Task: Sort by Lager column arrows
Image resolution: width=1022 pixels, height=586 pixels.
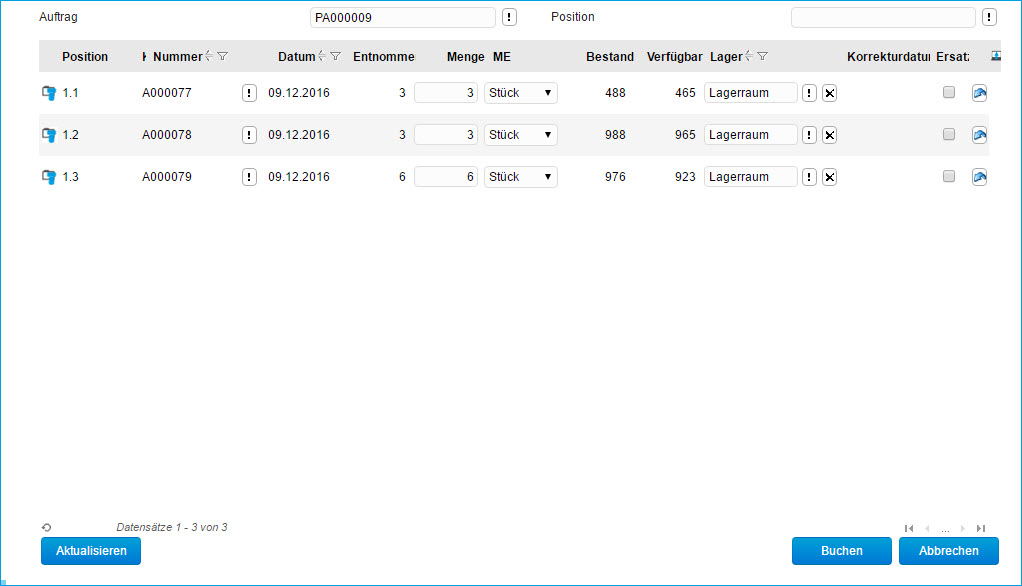Action: 748,56
